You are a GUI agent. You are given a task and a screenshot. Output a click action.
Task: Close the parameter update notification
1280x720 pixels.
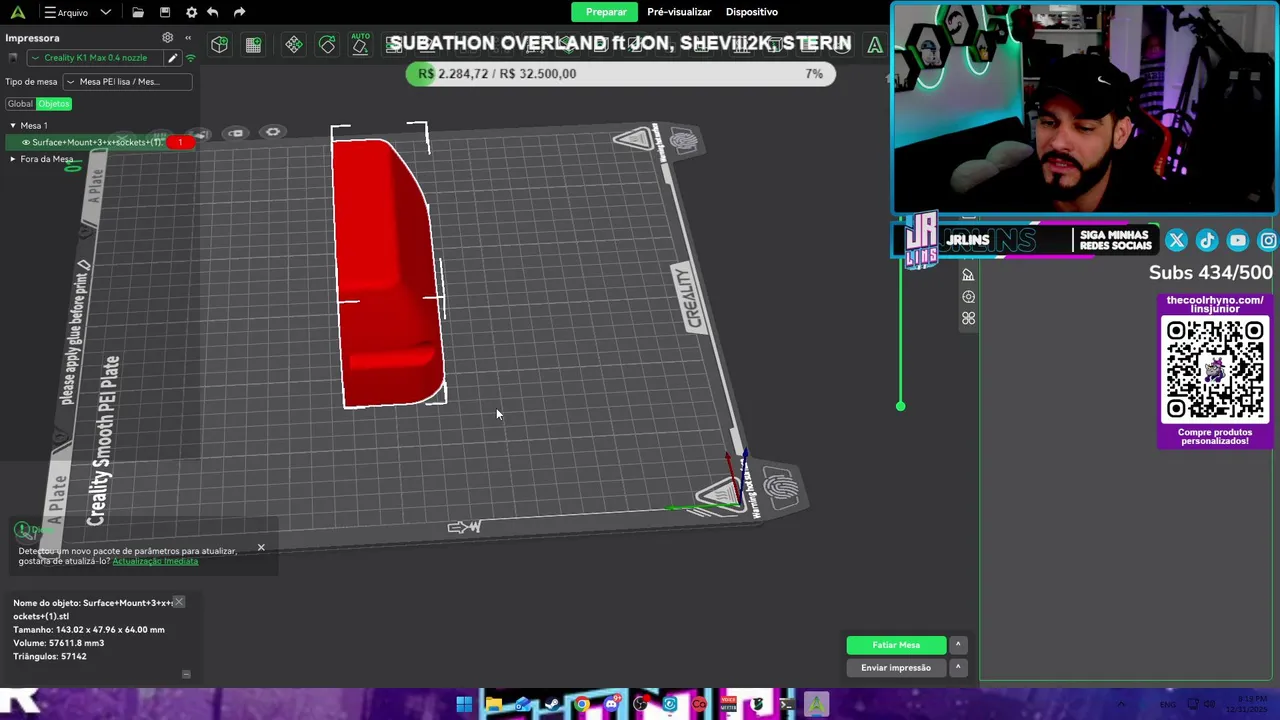261,547
